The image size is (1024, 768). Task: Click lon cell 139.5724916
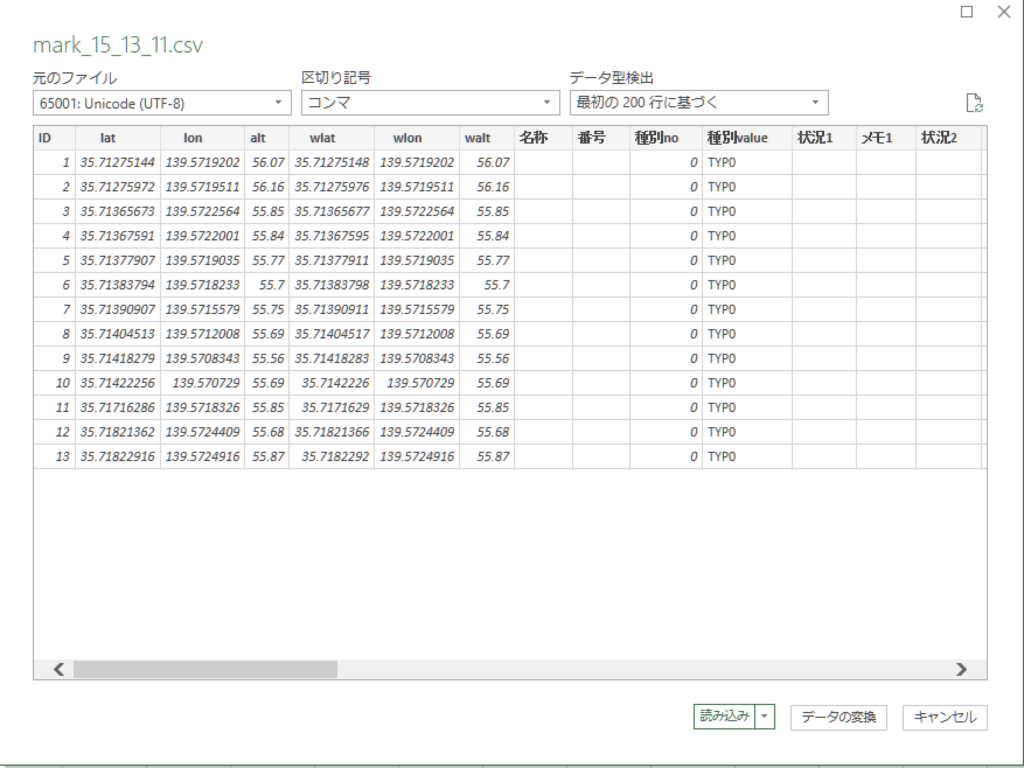click(x=202, y=456)
